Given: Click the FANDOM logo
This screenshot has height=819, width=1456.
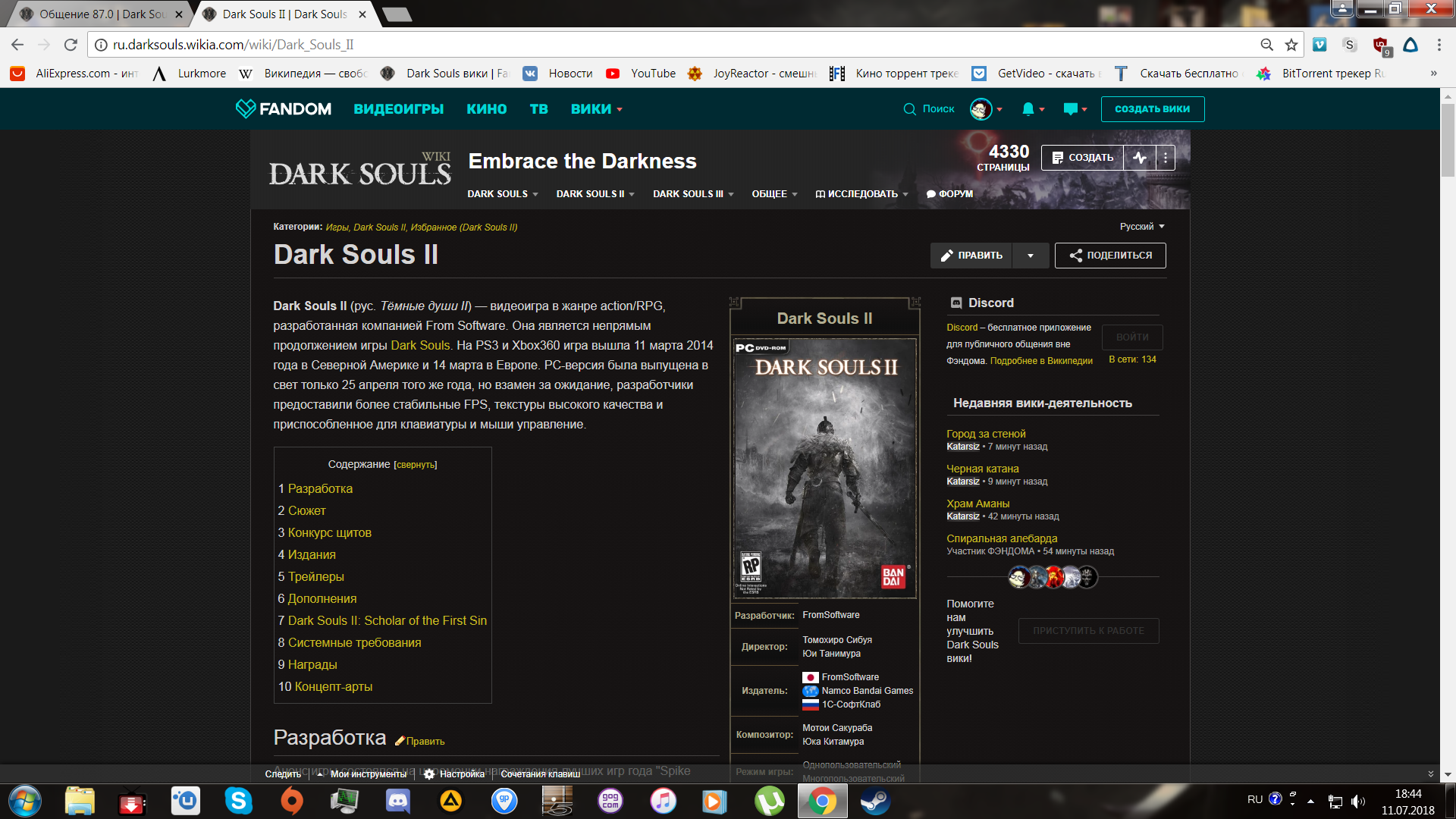Looking at the screenshot, I should [x=284, y=108].
